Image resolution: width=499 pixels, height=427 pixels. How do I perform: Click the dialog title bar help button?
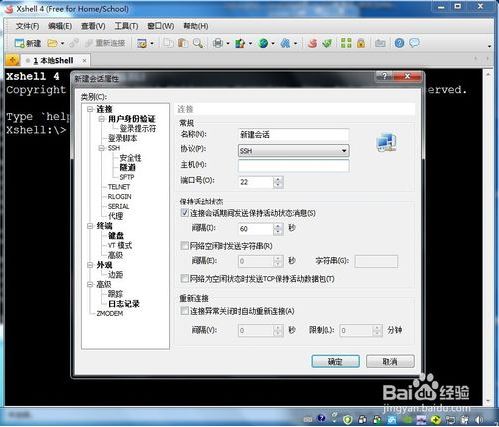385,76
